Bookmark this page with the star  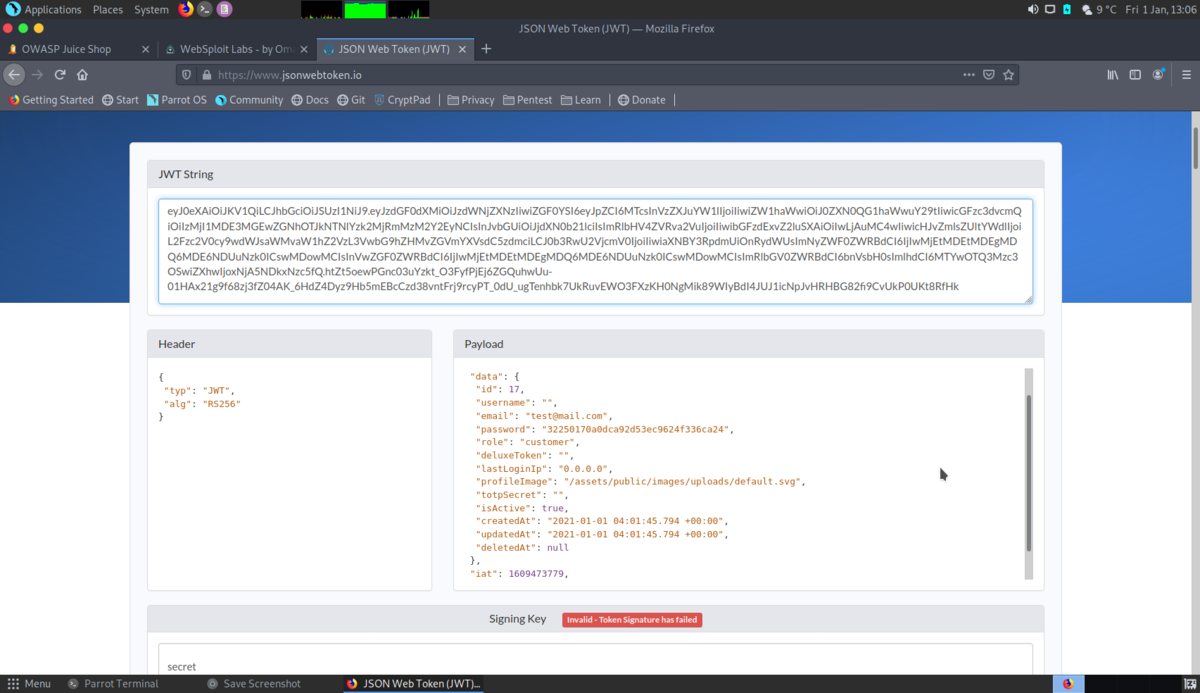pos(1009,75)
